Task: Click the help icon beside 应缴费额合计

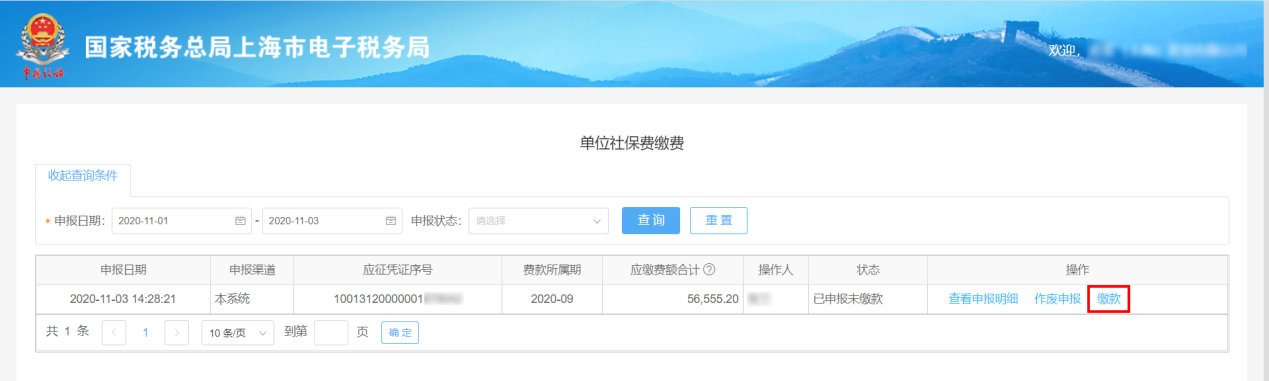Action: click(709, 270)
